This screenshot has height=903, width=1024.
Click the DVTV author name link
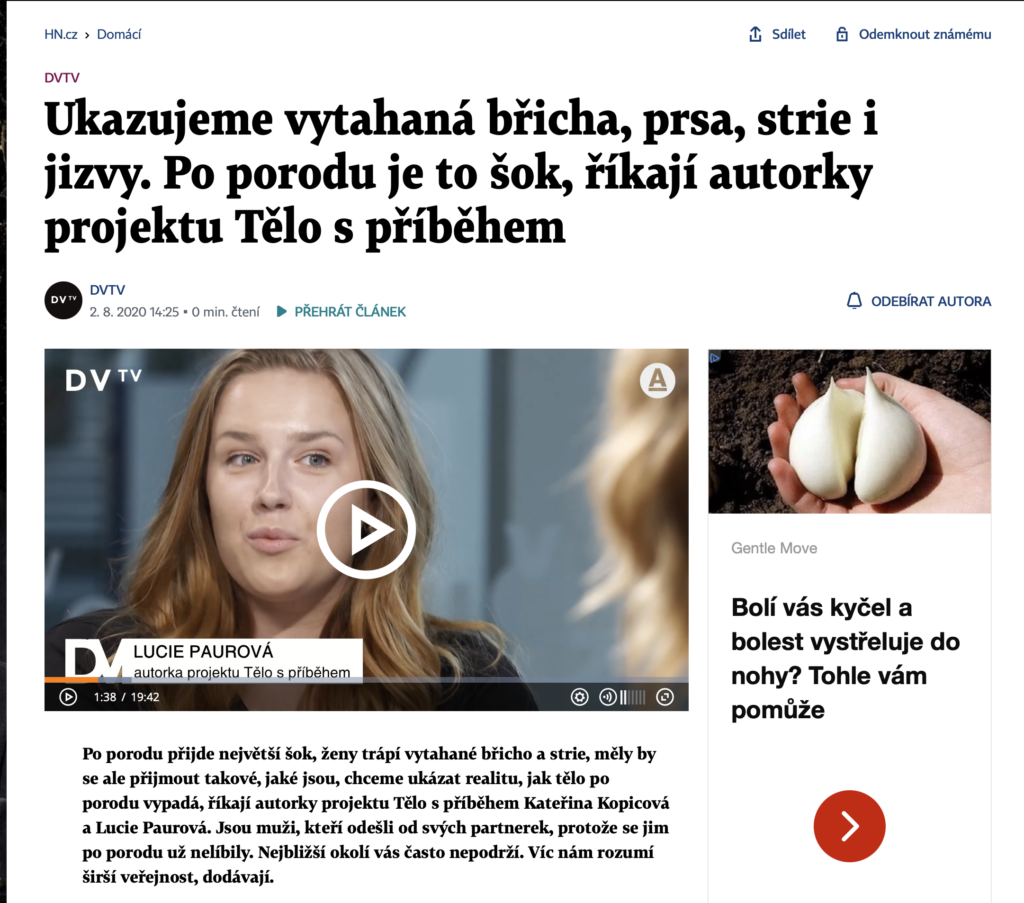[x=107, y=290]
